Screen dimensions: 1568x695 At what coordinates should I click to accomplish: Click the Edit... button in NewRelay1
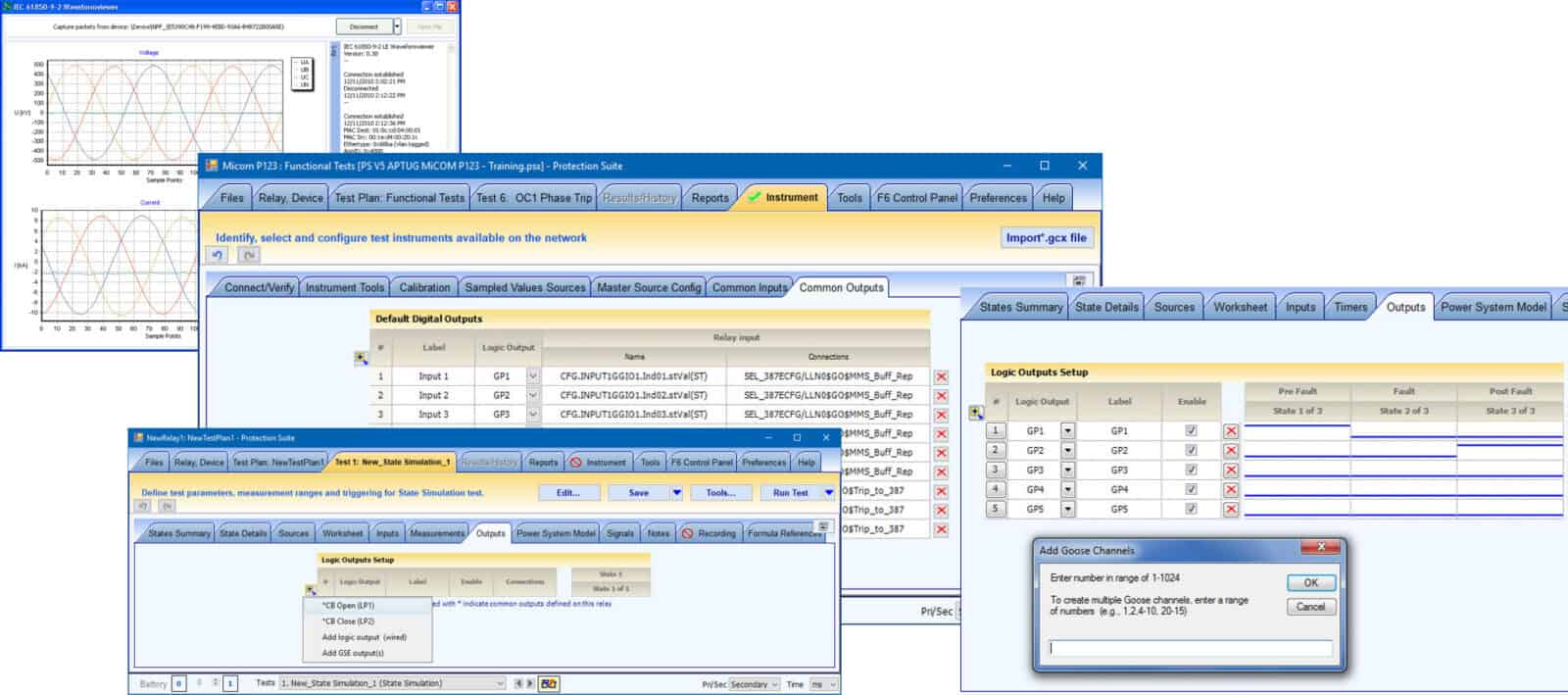coord(568,493)
